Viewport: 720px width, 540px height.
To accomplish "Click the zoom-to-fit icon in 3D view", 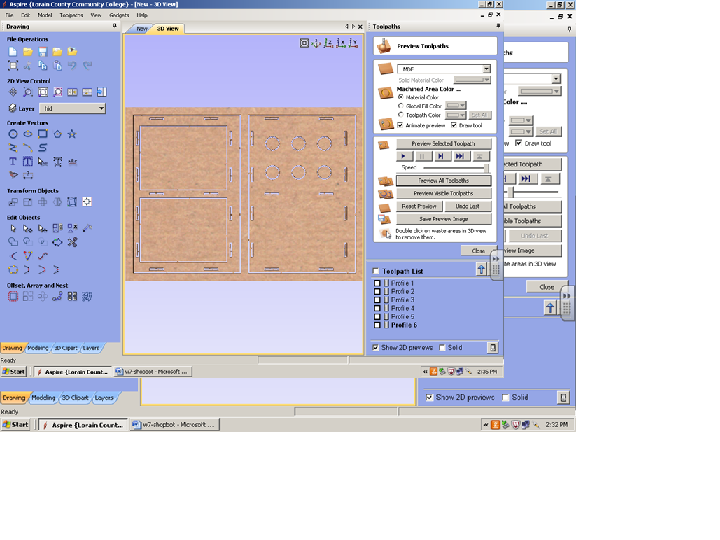I will pyautogui.click(x=304, y=43).
